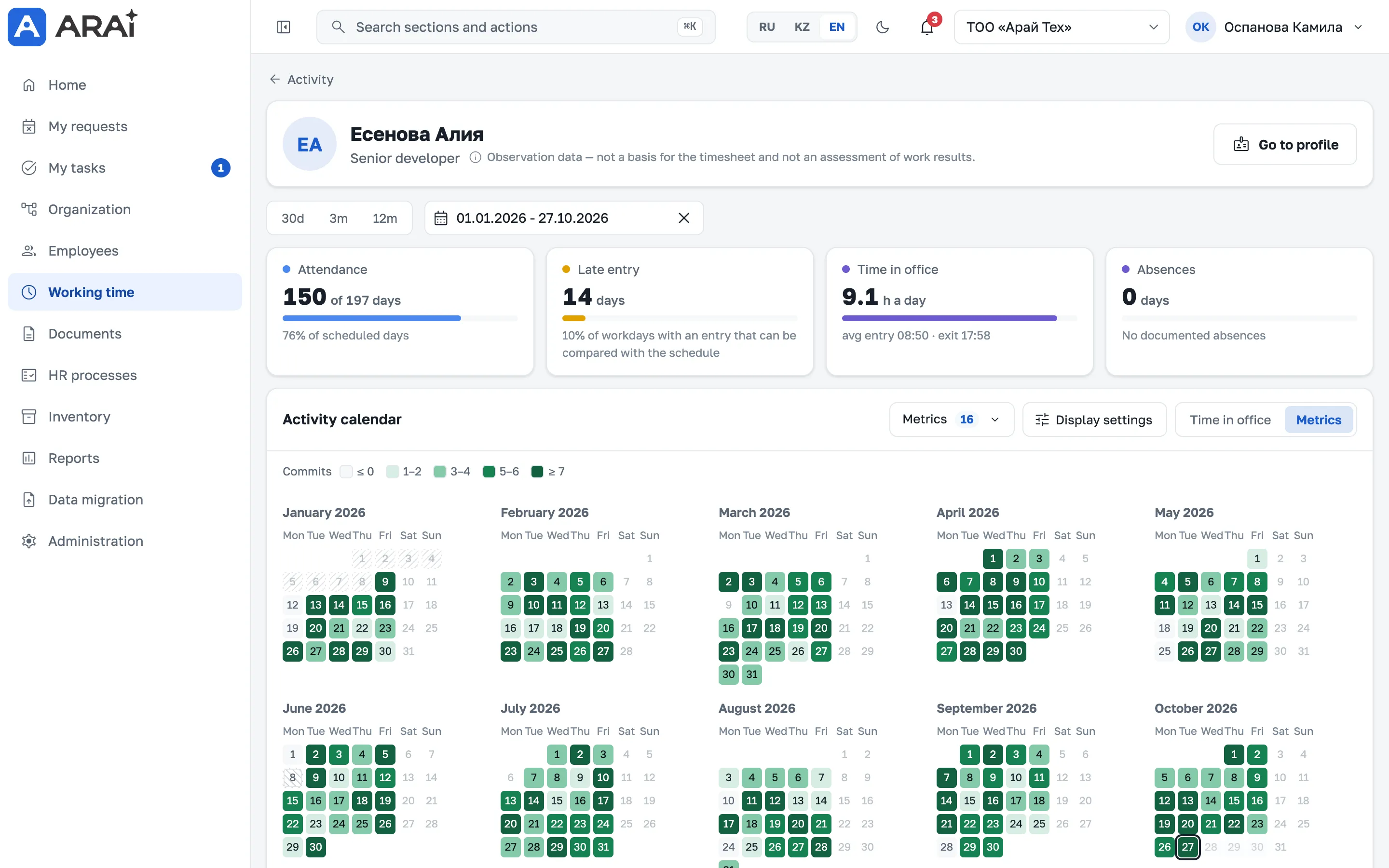This screenshot has height=868, width=1389.
Task: Open Data migration section
Action: point(124,500)
